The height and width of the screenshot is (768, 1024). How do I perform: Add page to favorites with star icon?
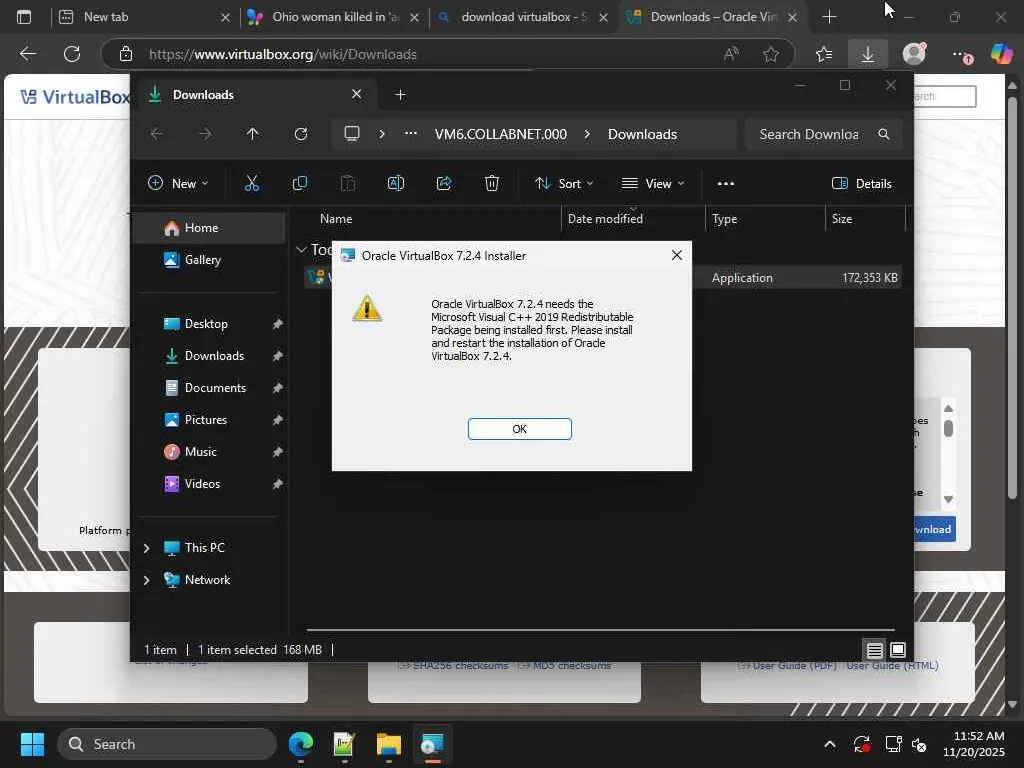pyautogui.click(x=771, y=54)
